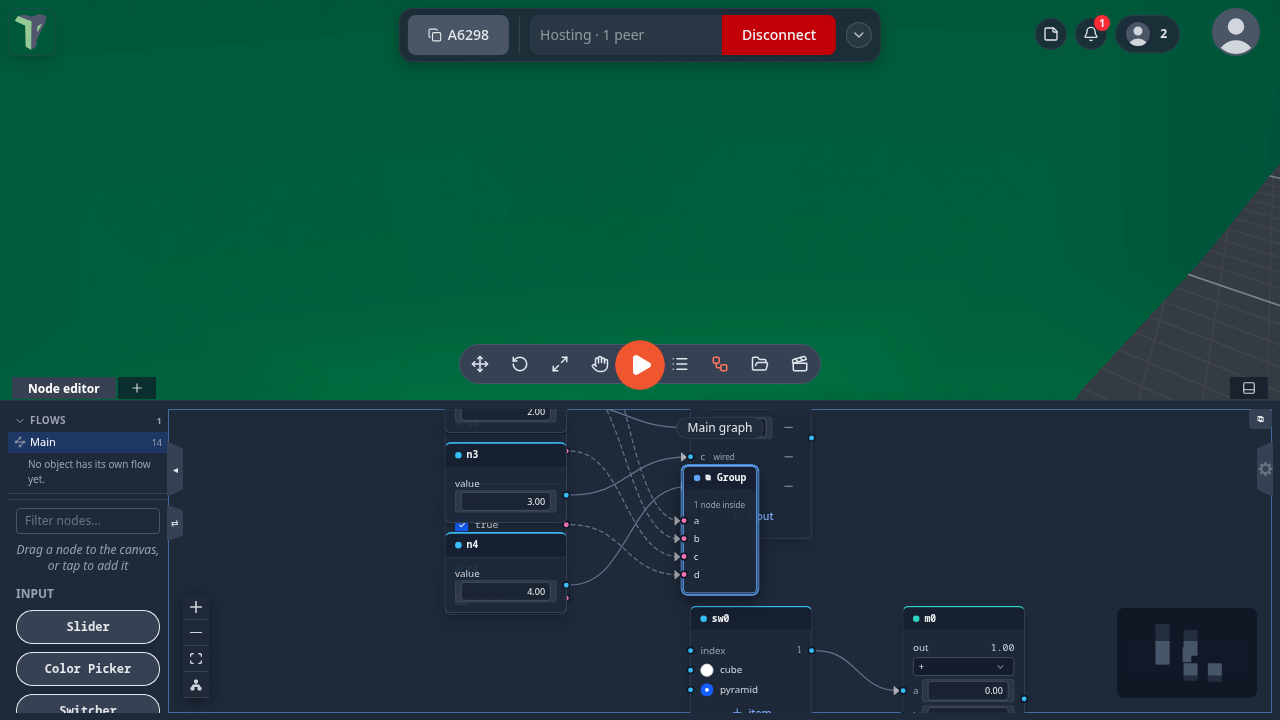Add a new tab with the plus
The width and height of the screenshot is (1280, 720).
[137, 388]
